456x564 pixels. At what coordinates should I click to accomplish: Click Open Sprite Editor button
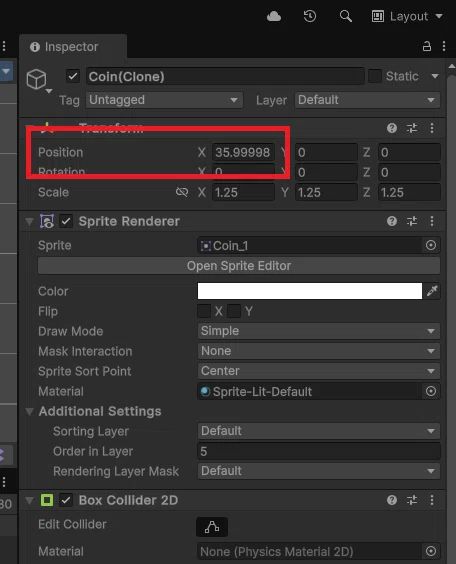pos(239,266)
